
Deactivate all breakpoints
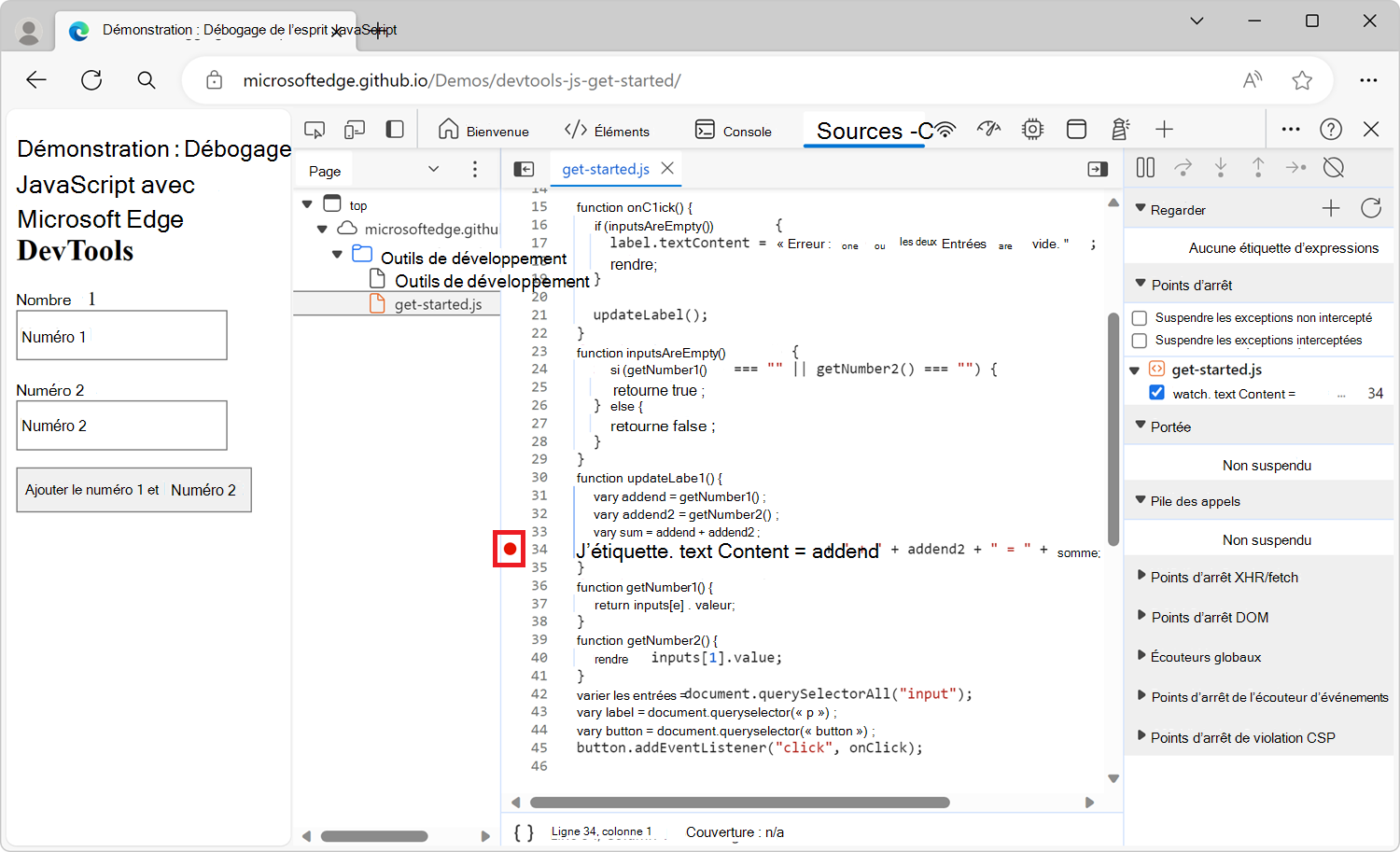1333,167
